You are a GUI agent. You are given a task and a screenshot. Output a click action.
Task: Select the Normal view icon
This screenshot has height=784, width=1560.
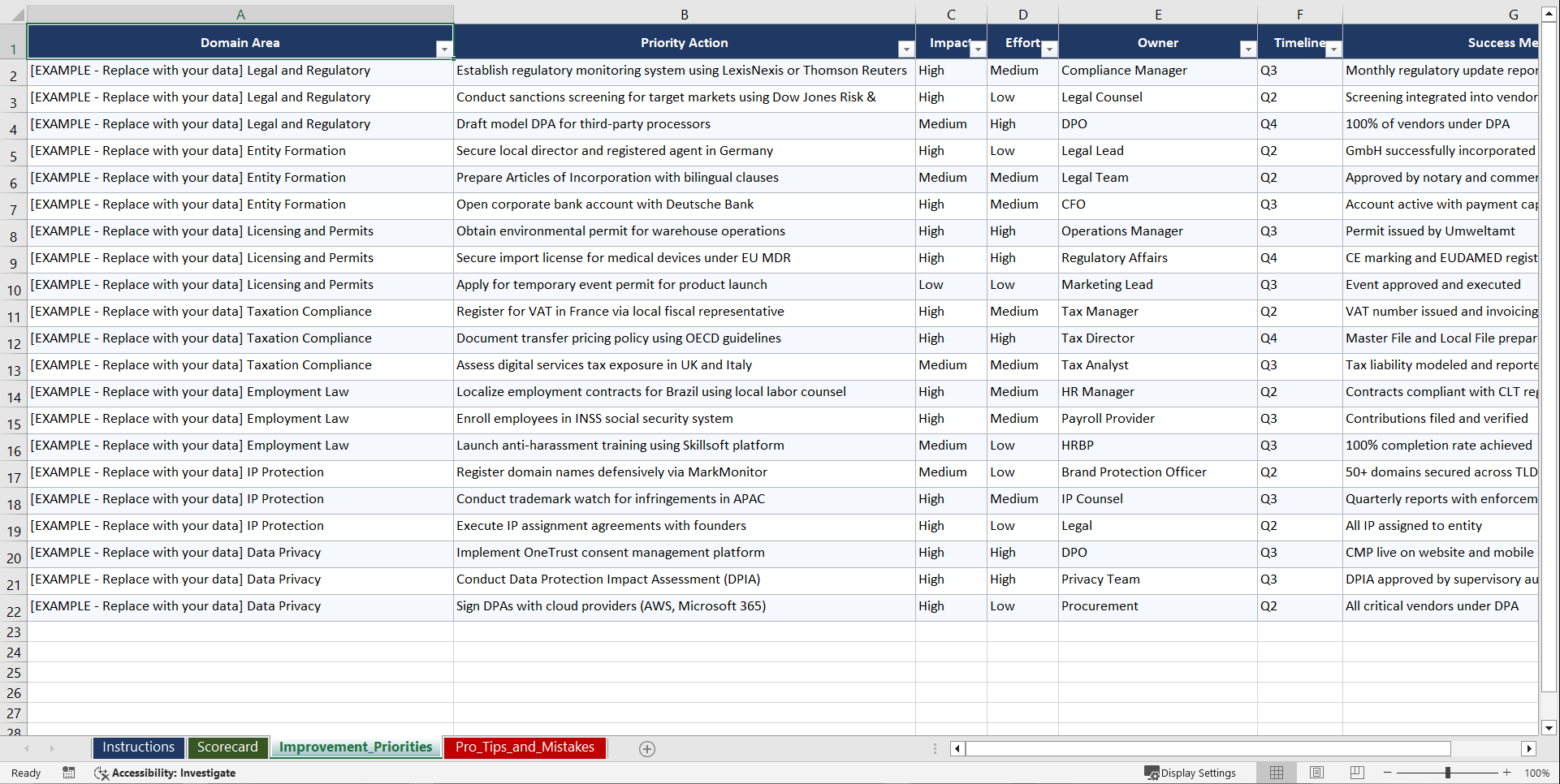coord(1277,773)
